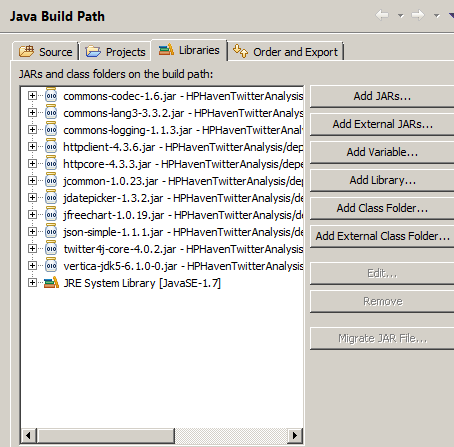Click the Migrate JAR File... button
454x447 pixels.
(382, 339)
